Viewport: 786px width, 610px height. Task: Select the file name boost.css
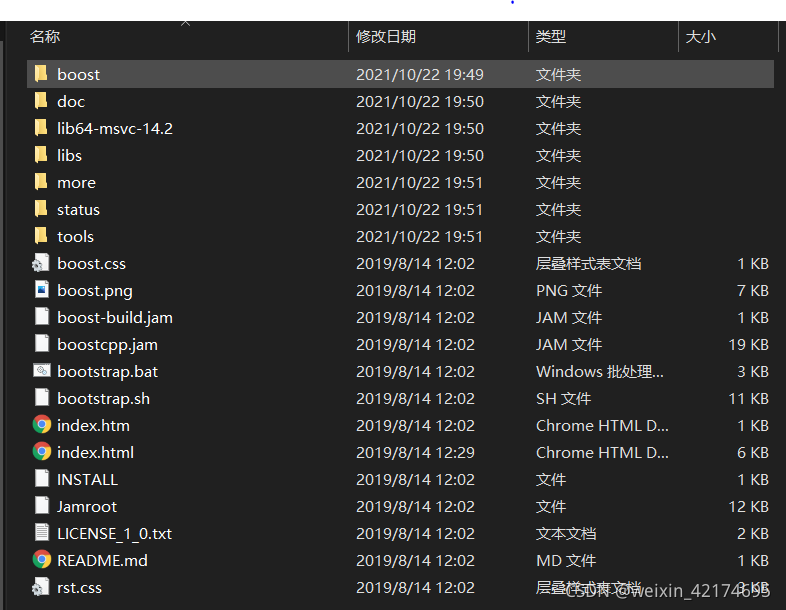click(x=91, y=264)
